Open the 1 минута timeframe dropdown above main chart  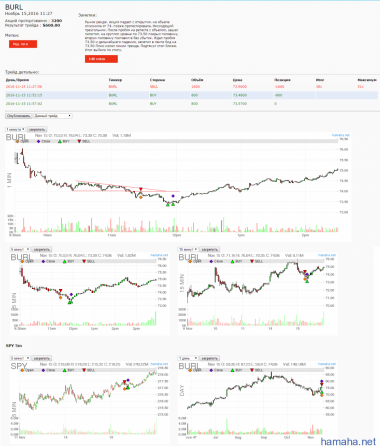click(x=16, y=129)
